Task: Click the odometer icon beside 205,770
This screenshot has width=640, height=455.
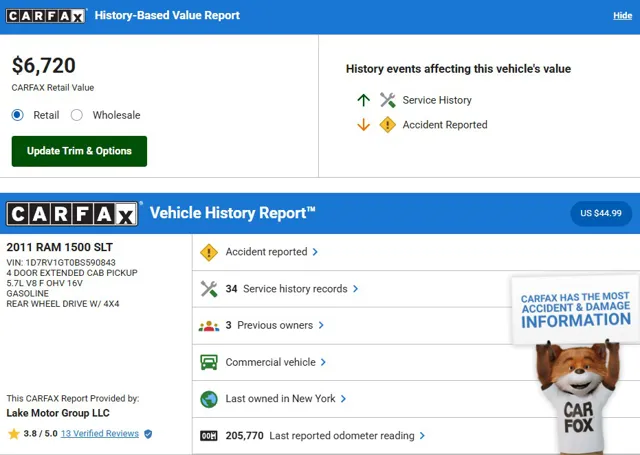Action: click(x=209, y=436)
